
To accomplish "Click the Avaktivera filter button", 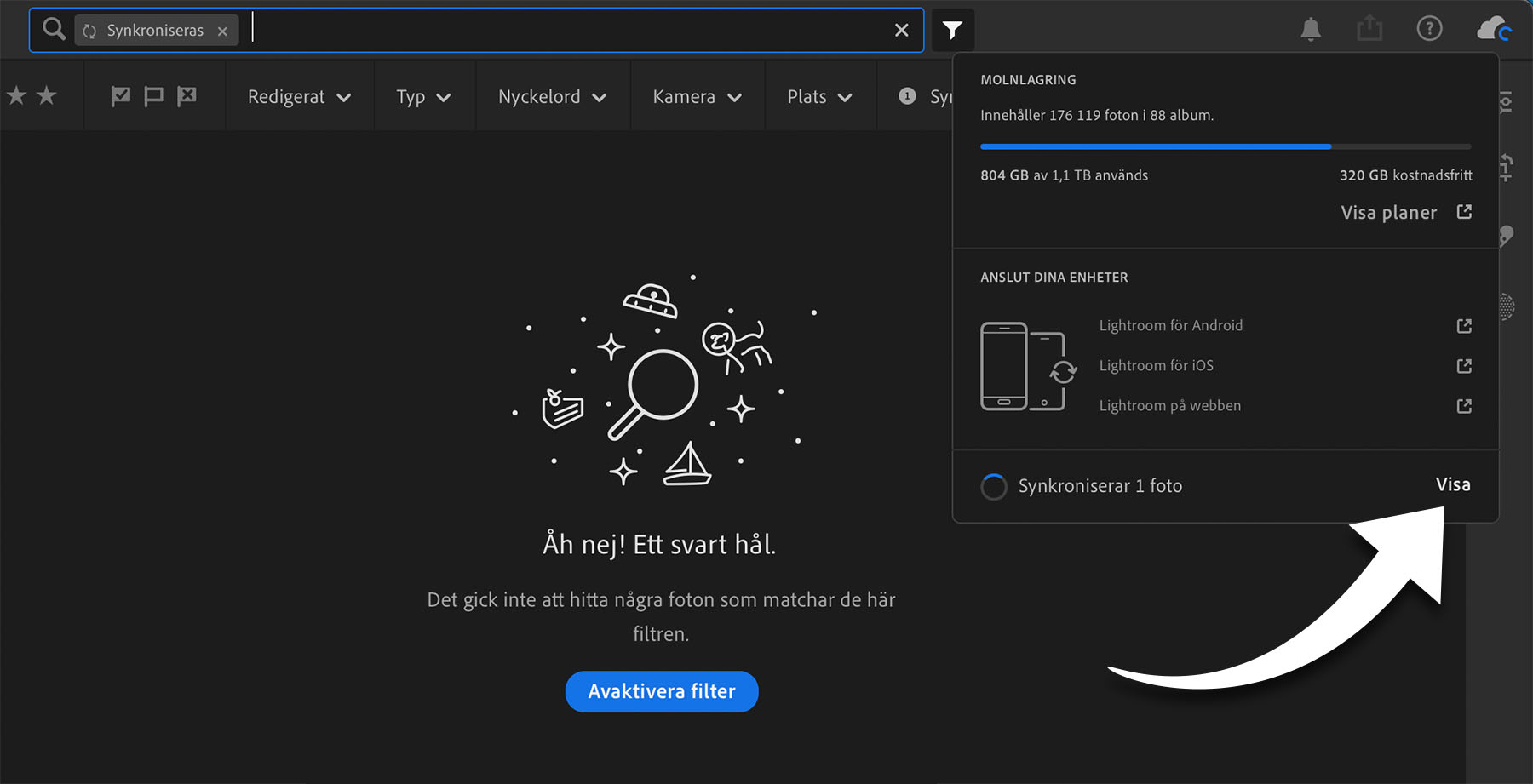I will click(x=661, y=691).
